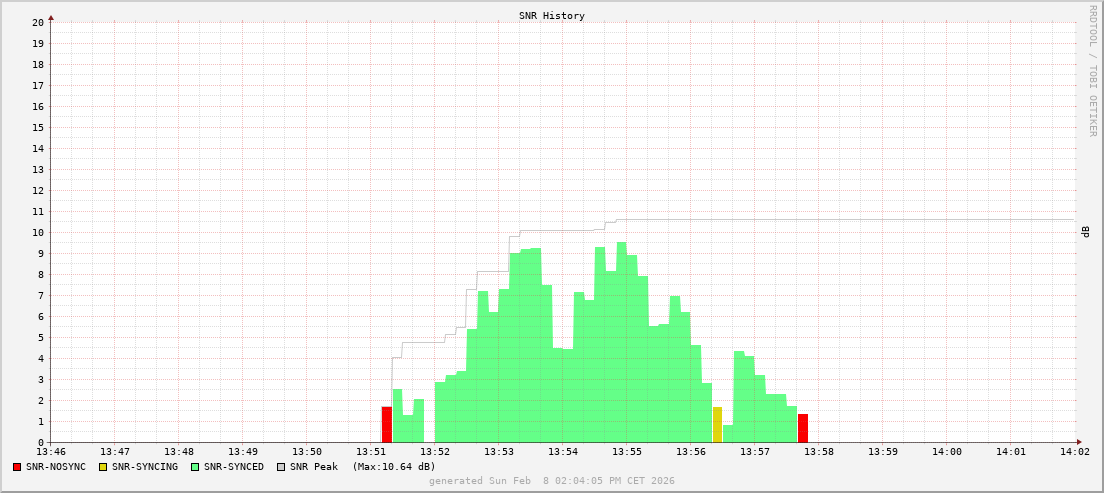Select the SNR-SYNCED legend label
1104x493 pixels.
233,467
